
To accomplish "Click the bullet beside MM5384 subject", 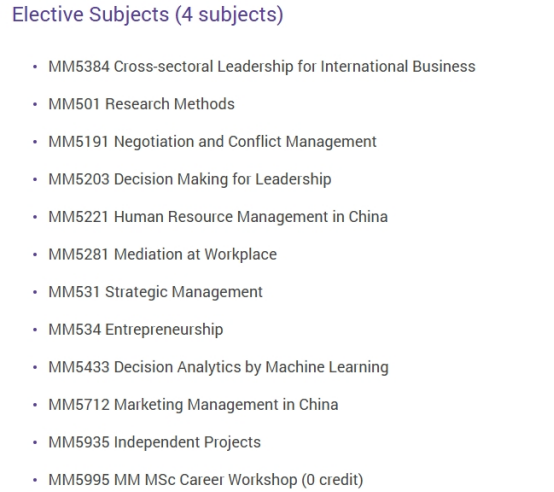I will tap(35, 67).
